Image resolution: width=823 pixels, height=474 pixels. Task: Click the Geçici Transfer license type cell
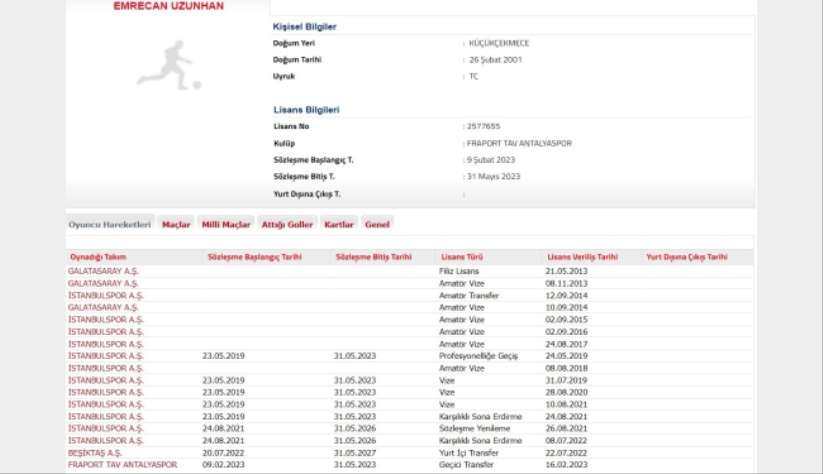pos(466,465)
